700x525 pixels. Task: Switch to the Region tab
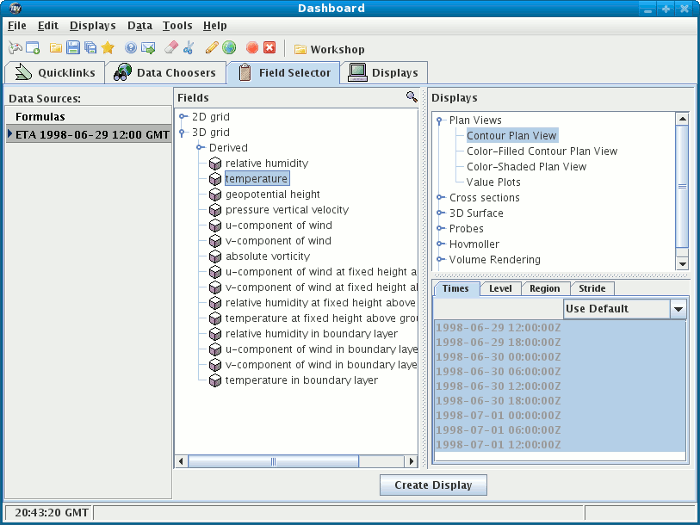coord(544,289)
